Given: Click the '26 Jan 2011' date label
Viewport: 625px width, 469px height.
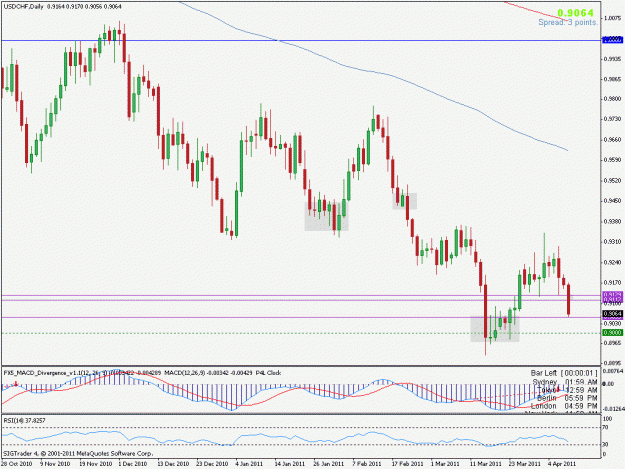Looking at the screenshot, I should pos(328,464).
